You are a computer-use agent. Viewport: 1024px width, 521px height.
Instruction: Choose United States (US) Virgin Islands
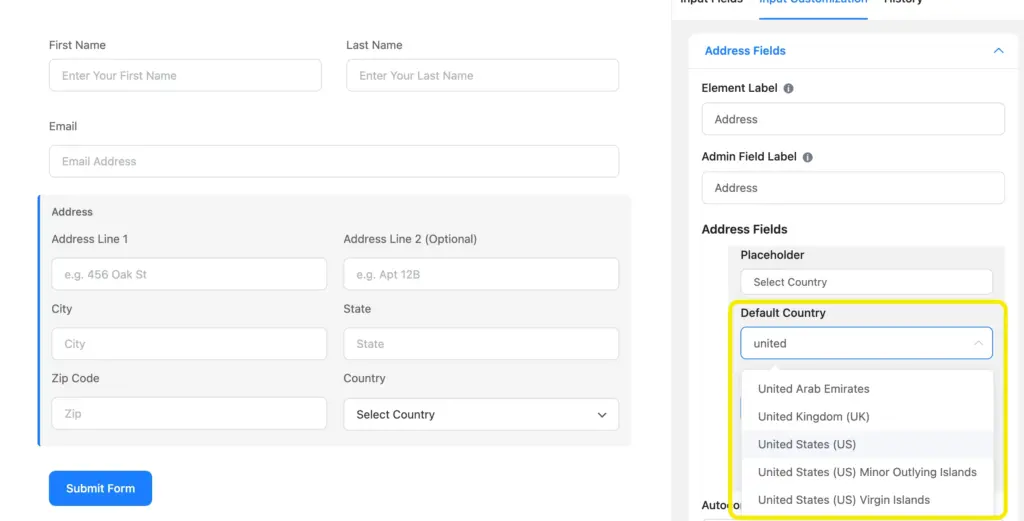[843, 500]
